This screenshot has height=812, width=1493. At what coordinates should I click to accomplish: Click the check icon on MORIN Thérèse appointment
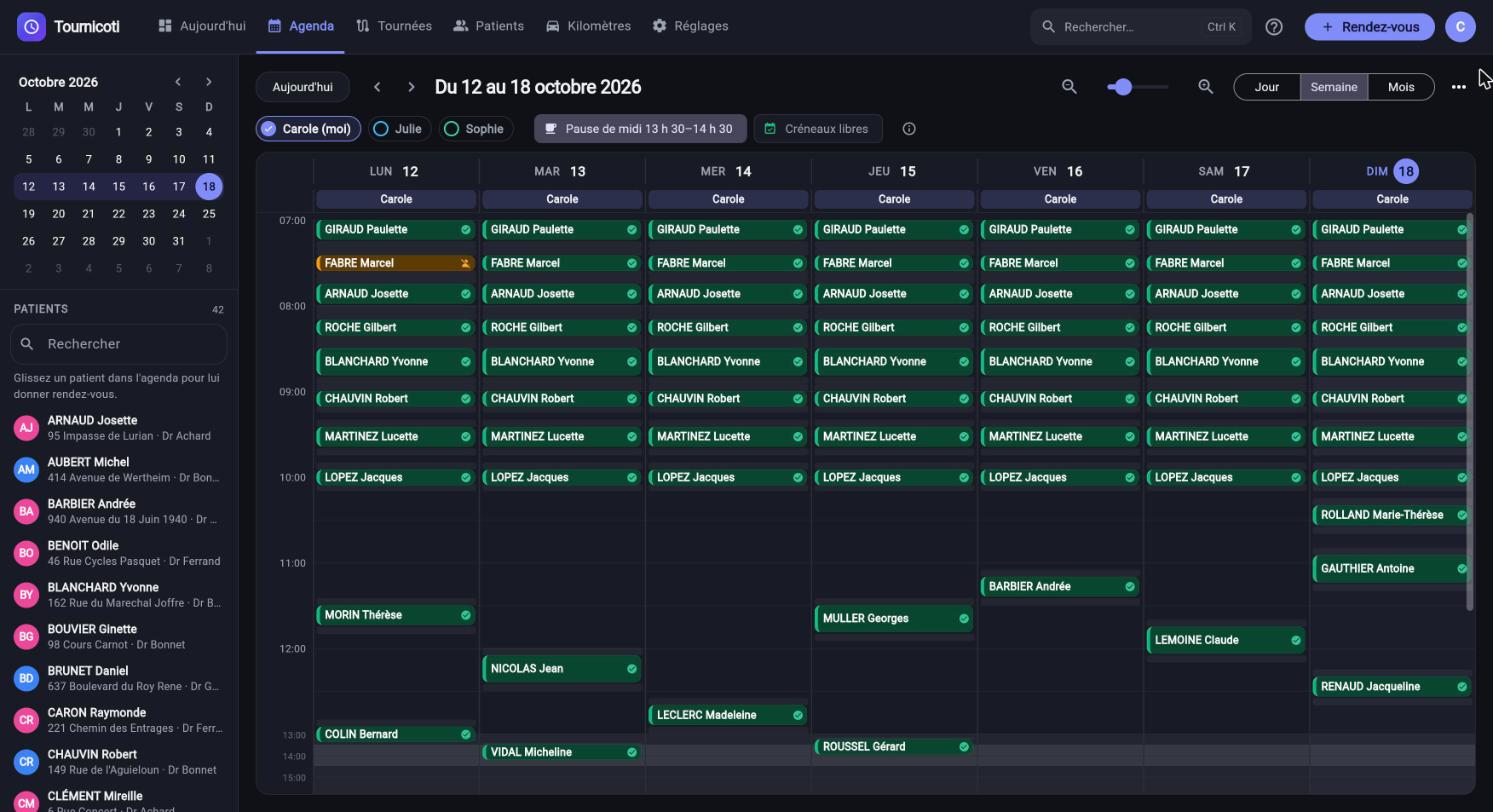coord(465,616)
